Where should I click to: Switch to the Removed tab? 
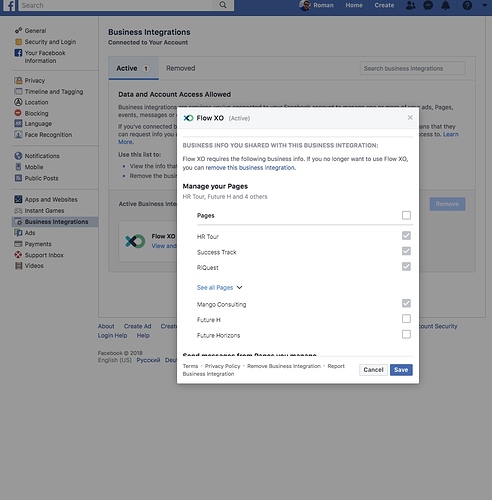click(x=181, y=68)
